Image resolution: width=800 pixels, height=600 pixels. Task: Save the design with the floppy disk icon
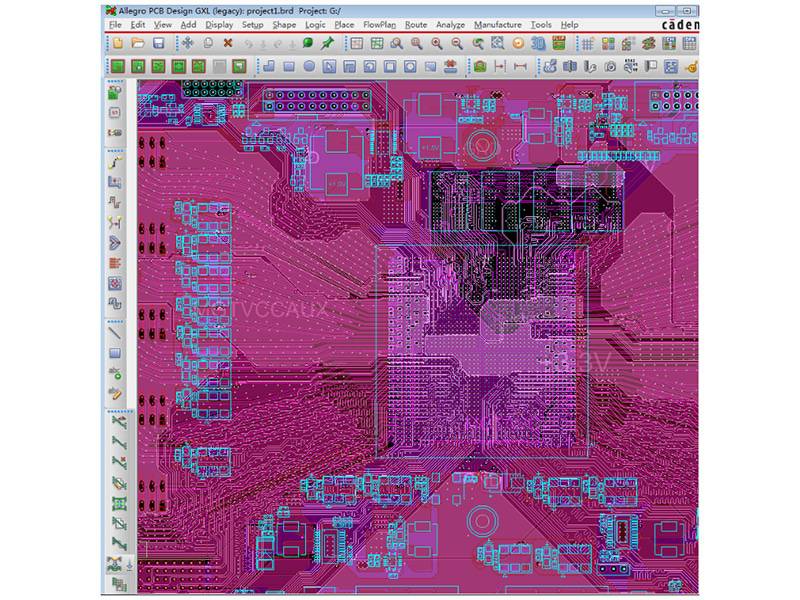158,43
